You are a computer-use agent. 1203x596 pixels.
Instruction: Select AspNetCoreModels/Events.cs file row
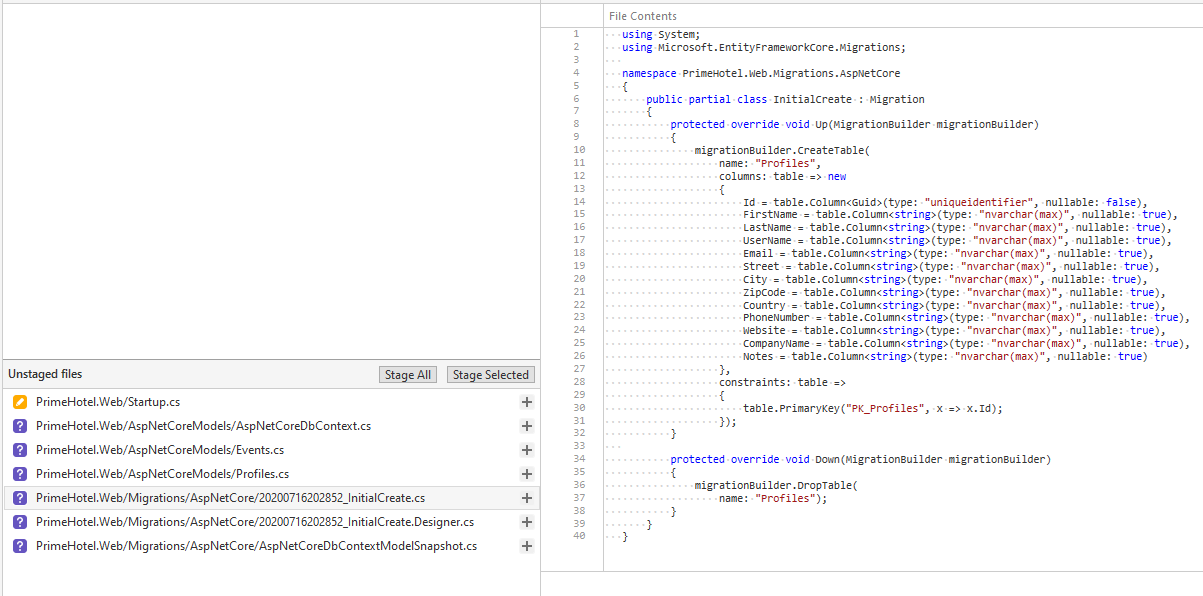[271, 450]
